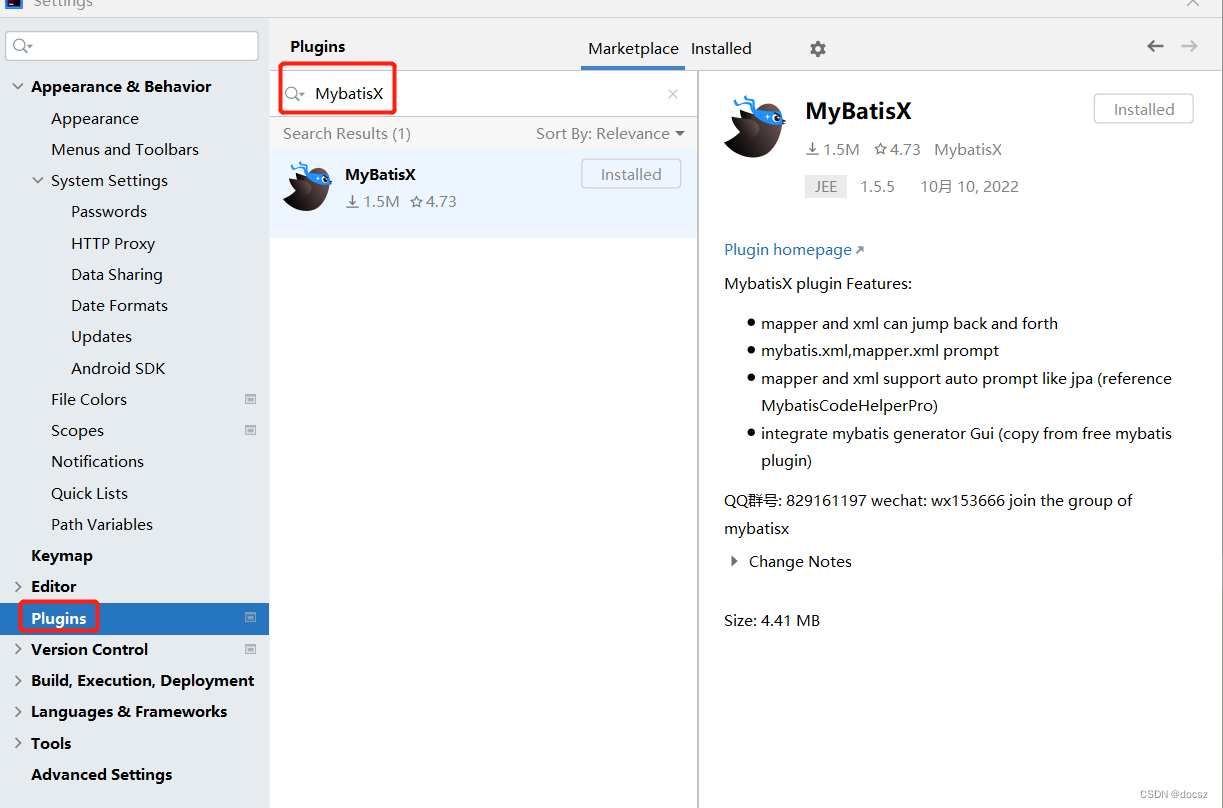Open the plugins gear settings icon
The width and height of the screenshot is (1223, 808).
click(818, 48)
